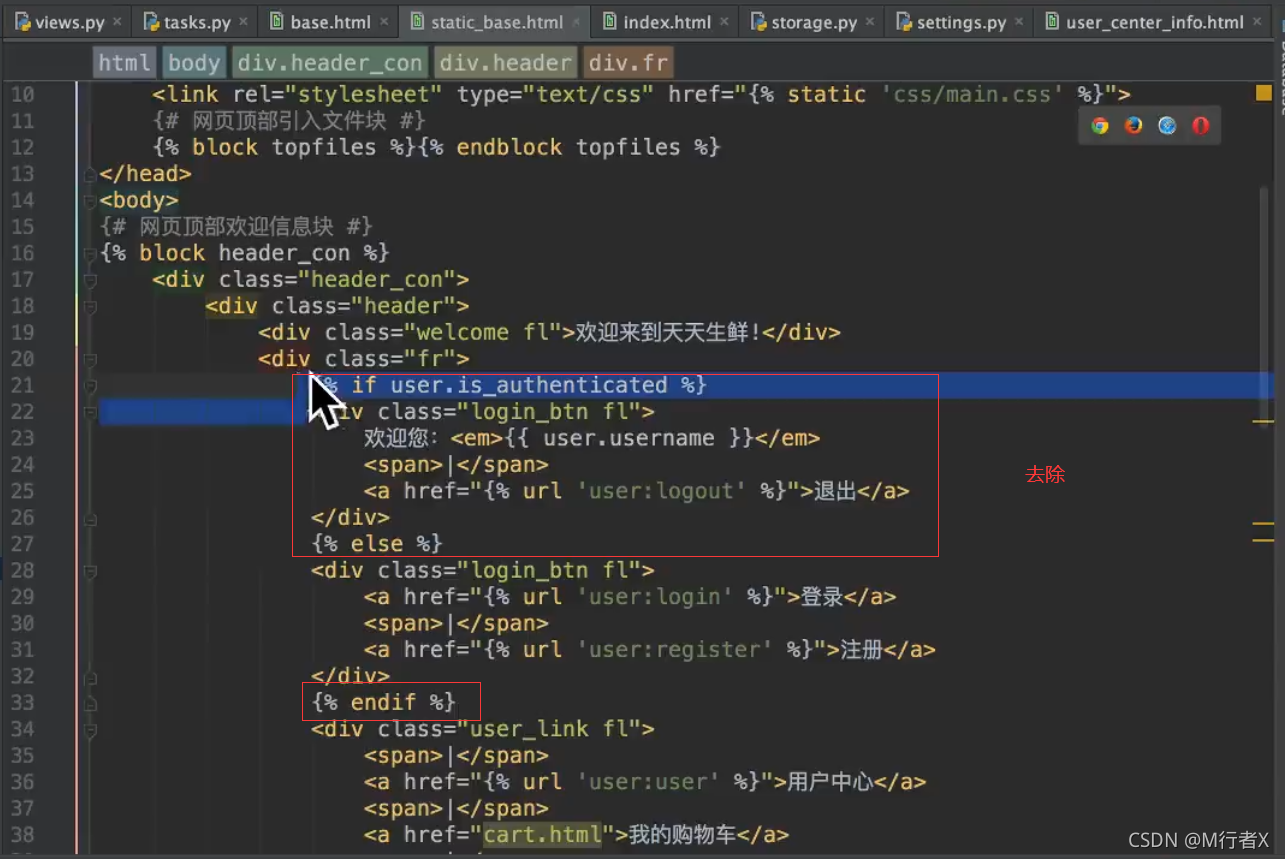Toggle fold end marker at line 13
Image resolution: width=1285 pixels, height=859 pixels.
click(90, 174)
